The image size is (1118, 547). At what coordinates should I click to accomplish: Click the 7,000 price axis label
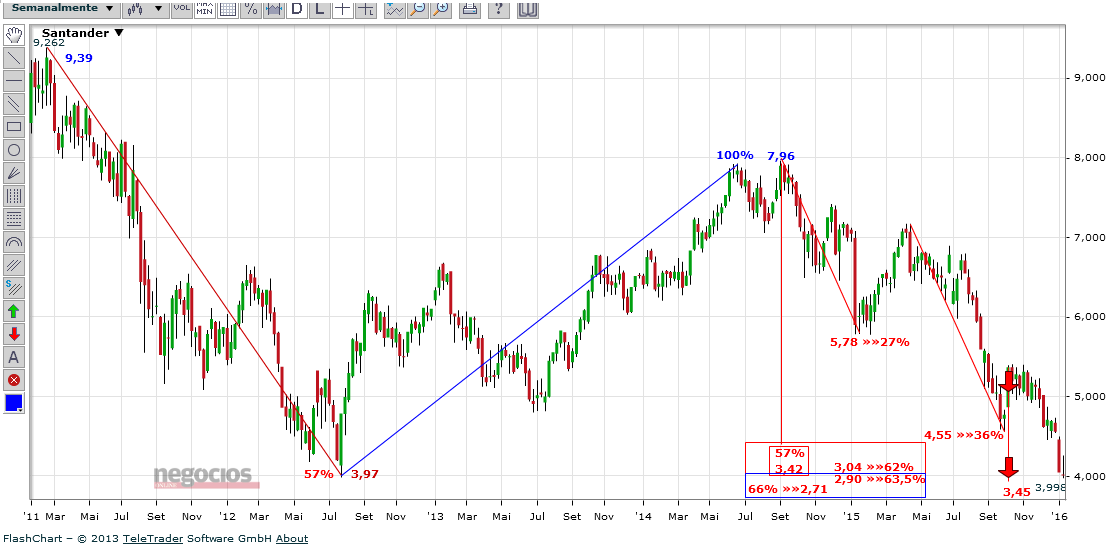pyautogui.click(x=1087, y=237)
